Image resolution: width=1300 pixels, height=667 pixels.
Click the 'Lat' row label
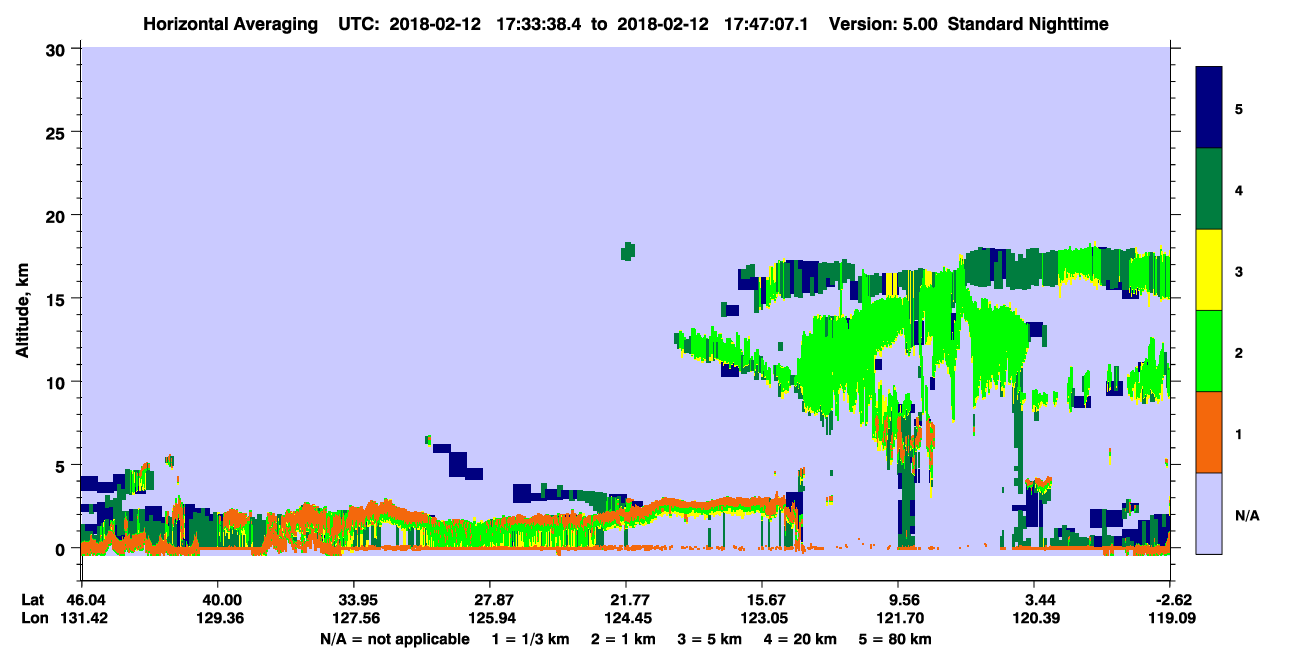pos(31,599)
